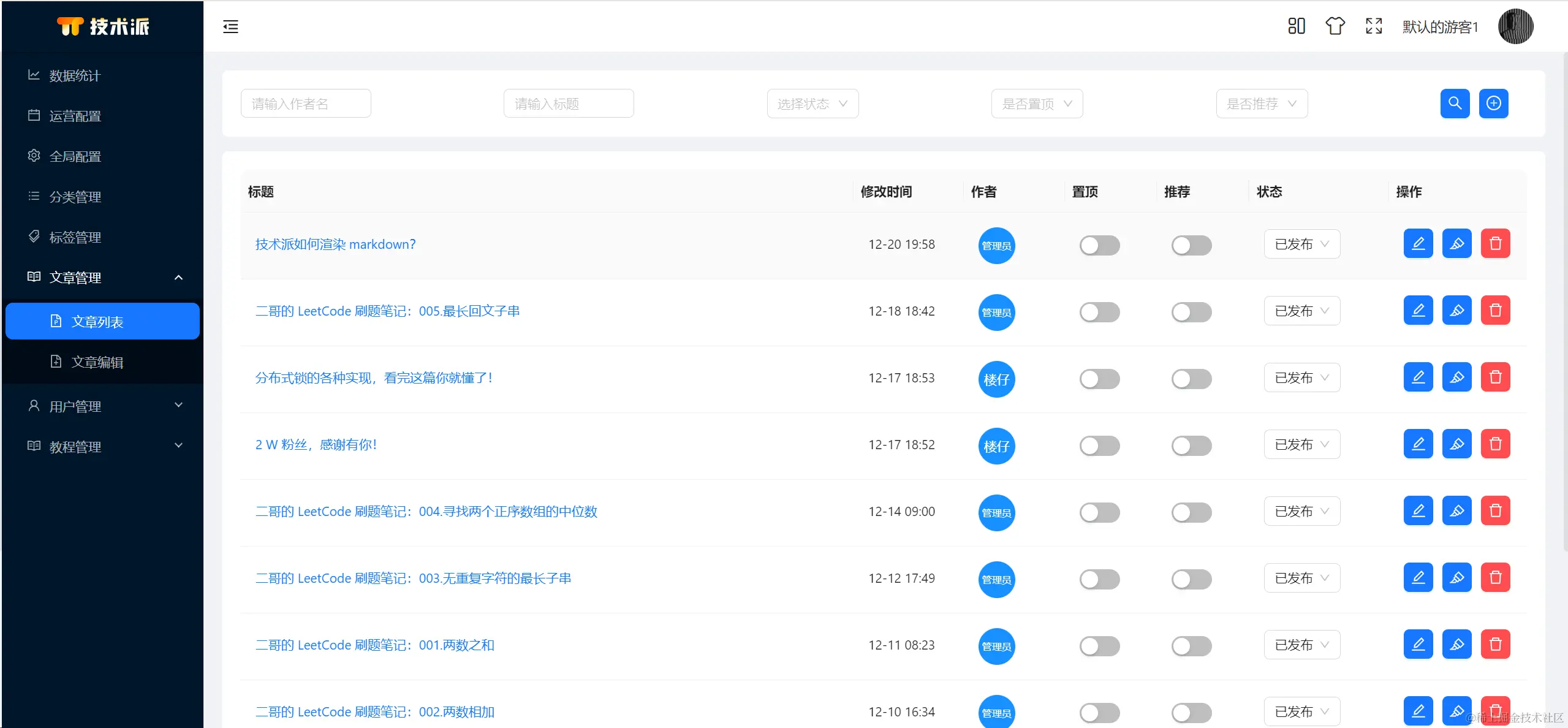Edit the article 技术派如何渲染 markdown

pos(1418,243)
